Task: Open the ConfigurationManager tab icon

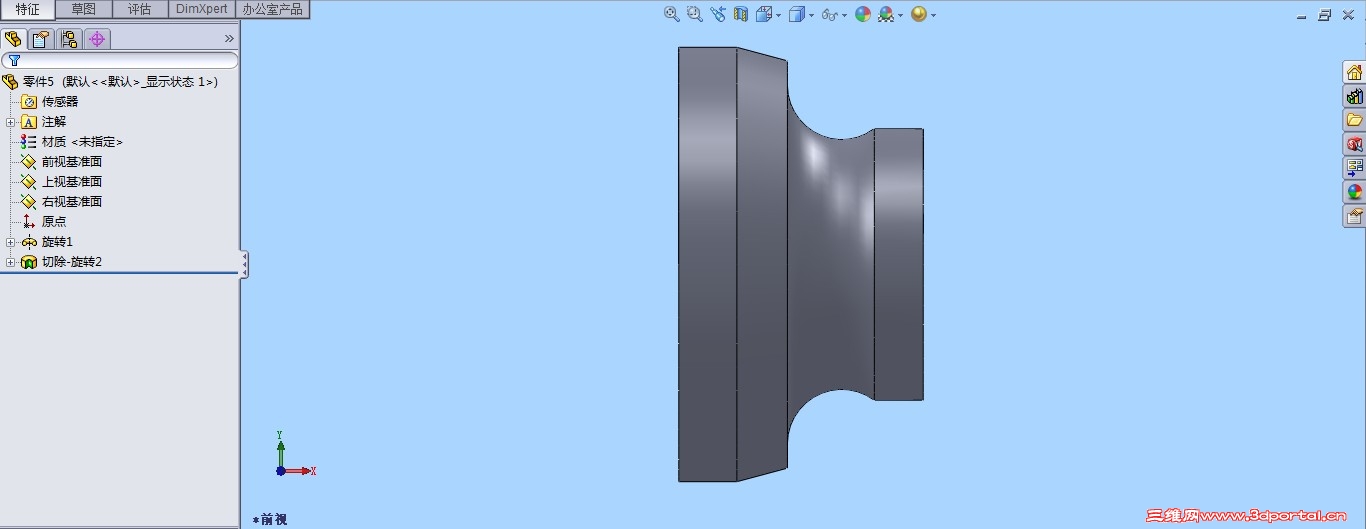Action: tap(69, 39)
